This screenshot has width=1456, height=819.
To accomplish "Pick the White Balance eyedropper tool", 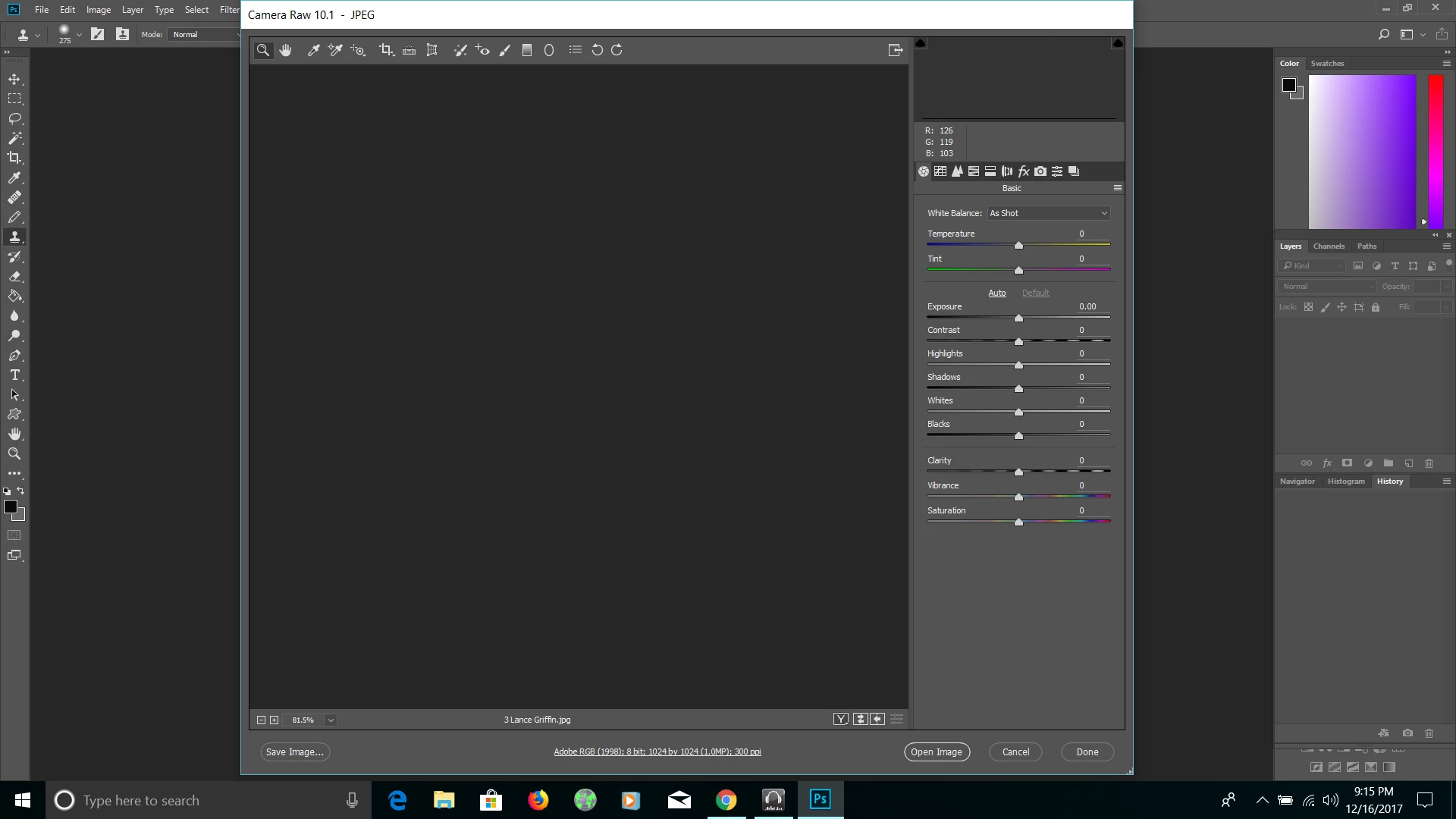I will [x=312, y=50].
